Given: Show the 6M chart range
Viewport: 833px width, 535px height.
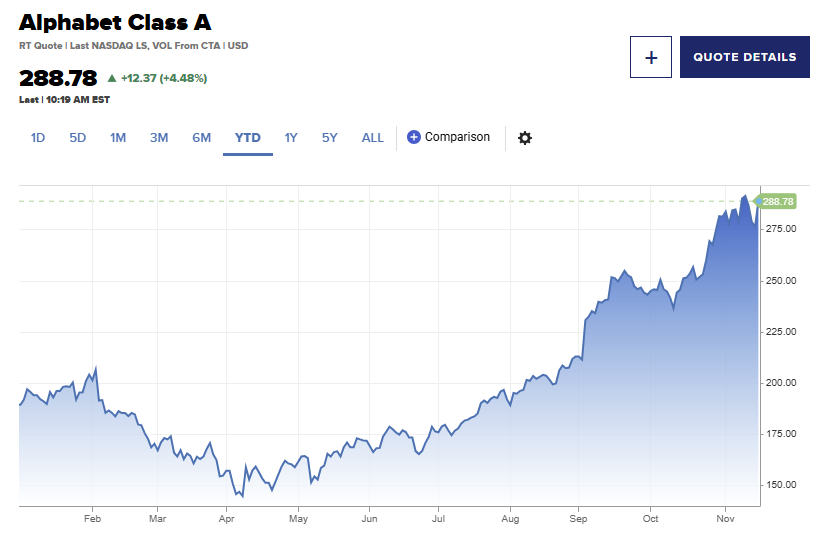Looking at the screenshot, I should (201, 138).
